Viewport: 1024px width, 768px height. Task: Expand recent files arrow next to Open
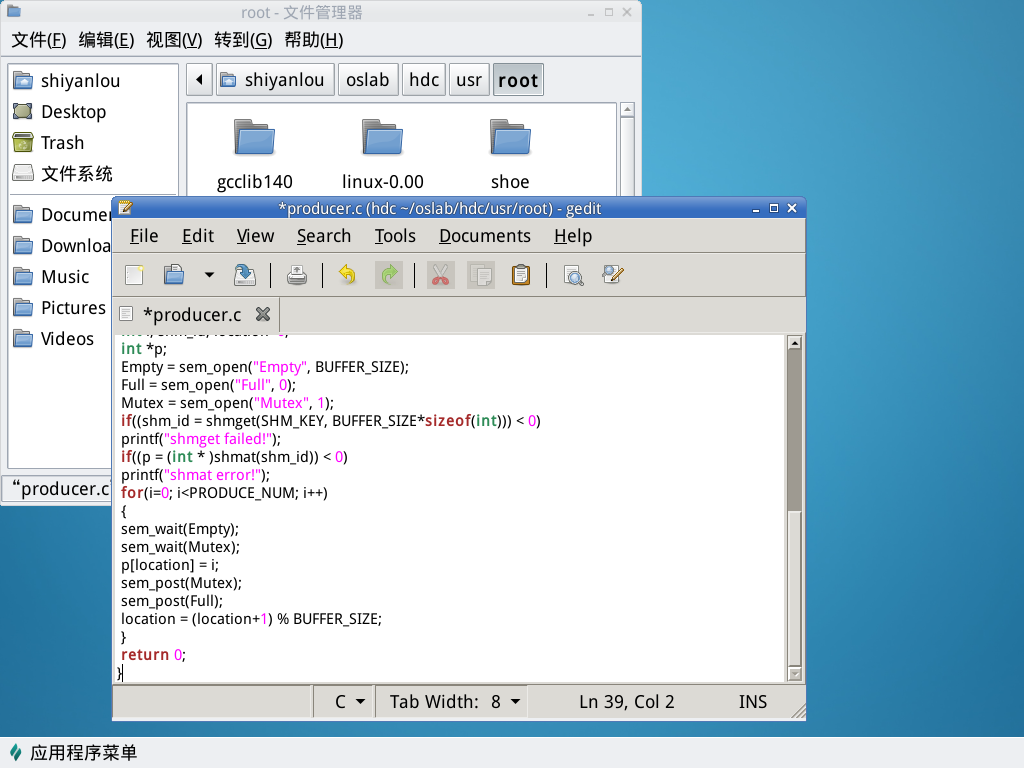pos(209,275)
